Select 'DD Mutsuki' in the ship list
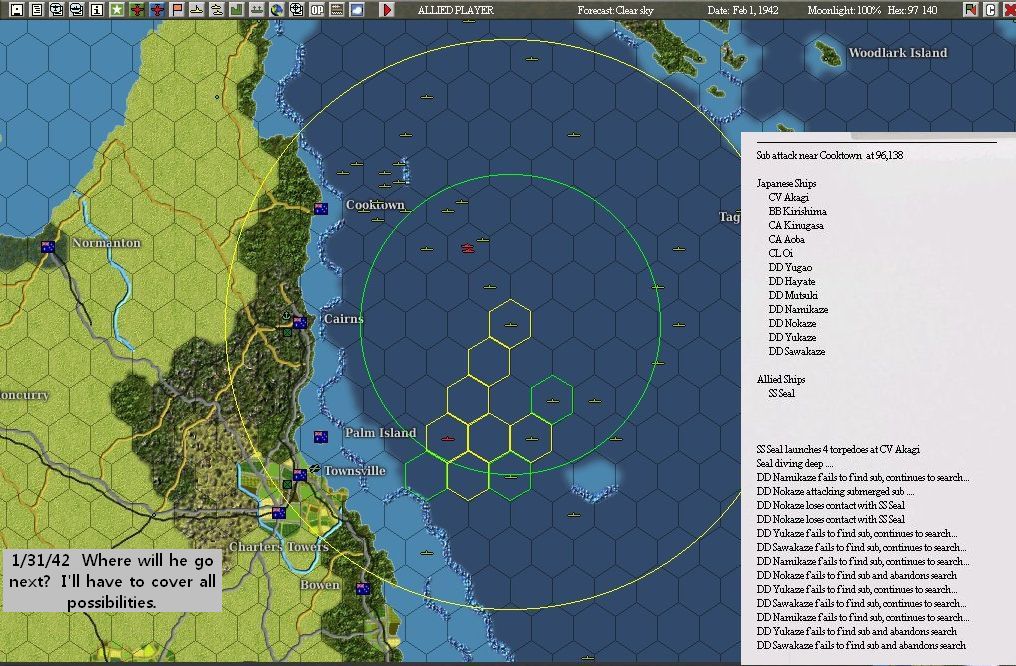The height and width of the screenshot is (666, 1016). coord(793,295)
